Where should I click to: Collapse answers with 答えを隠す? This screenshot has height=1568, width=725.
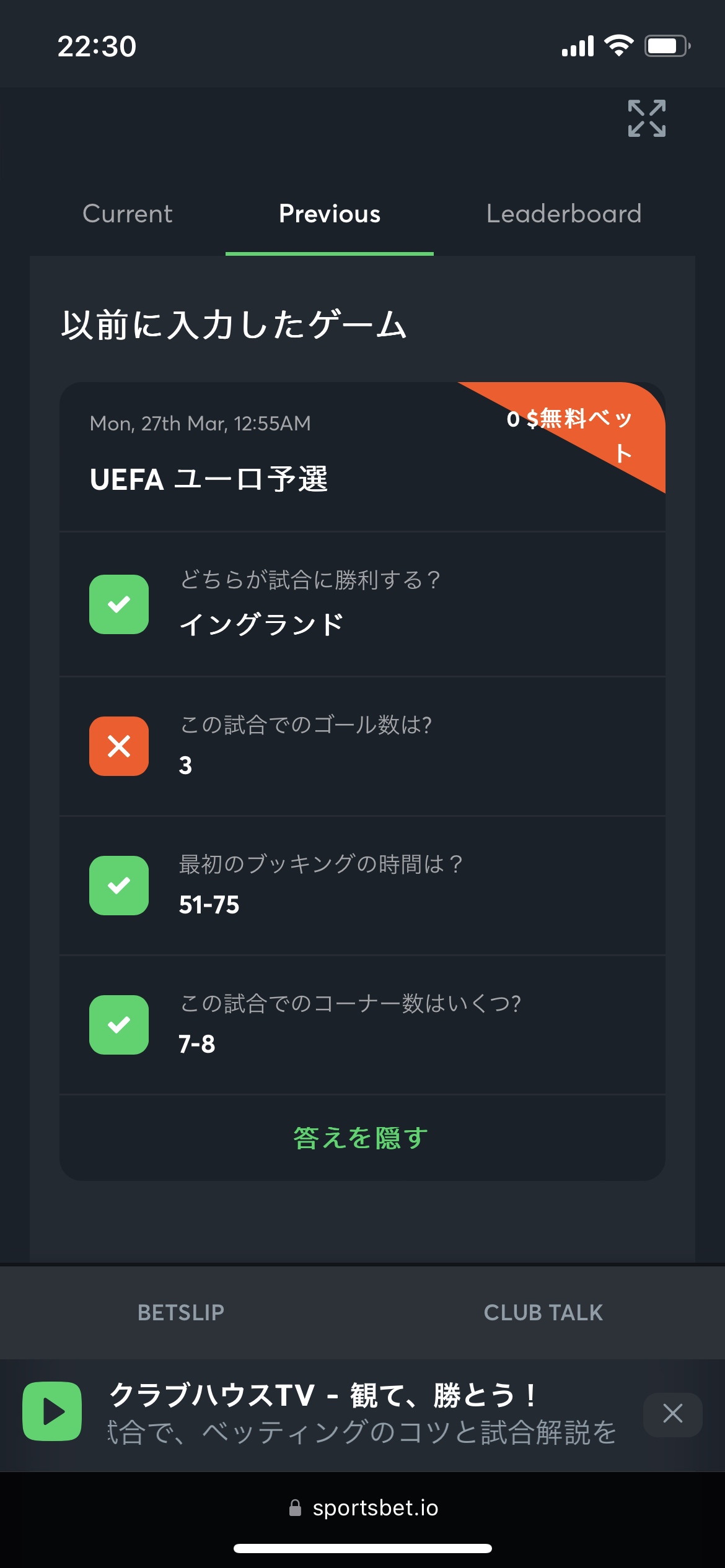tap(361, 1138)
